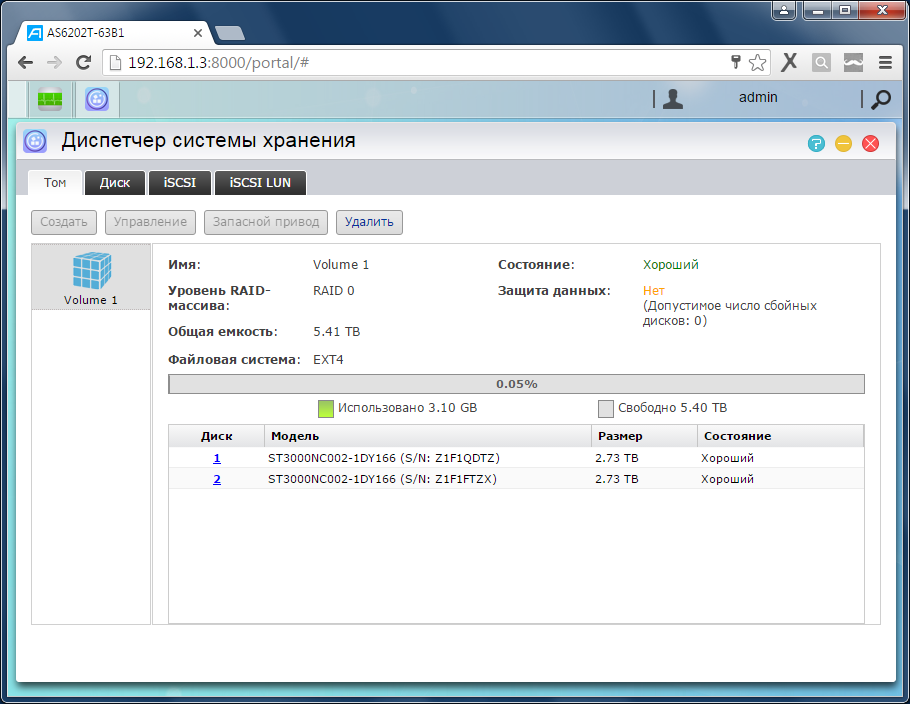
Task: Open disk 2 link in the table
Action: tap(217, 479)
